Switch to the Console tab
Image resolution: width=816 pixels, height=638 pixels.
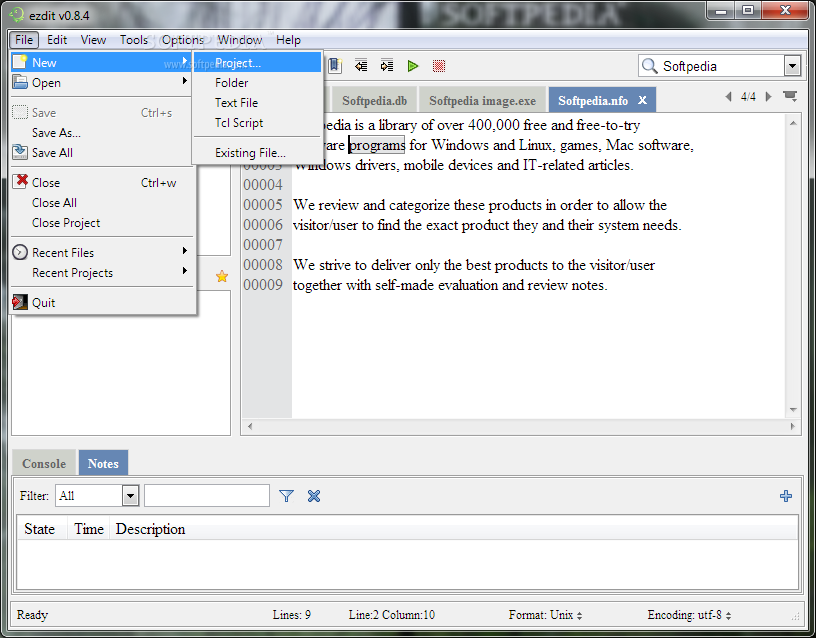[x=44, y=463]
